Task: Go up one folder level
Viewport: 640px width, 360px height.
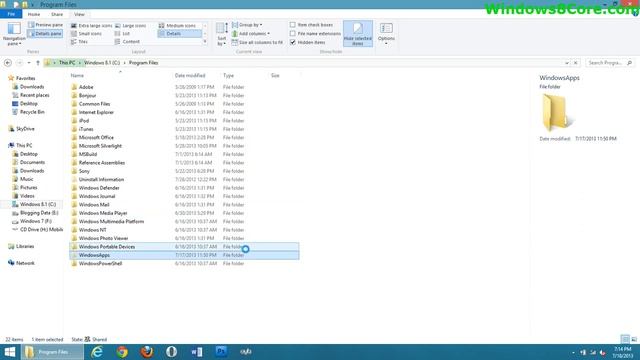Action: pyautogui.click(x=38, y=63)
